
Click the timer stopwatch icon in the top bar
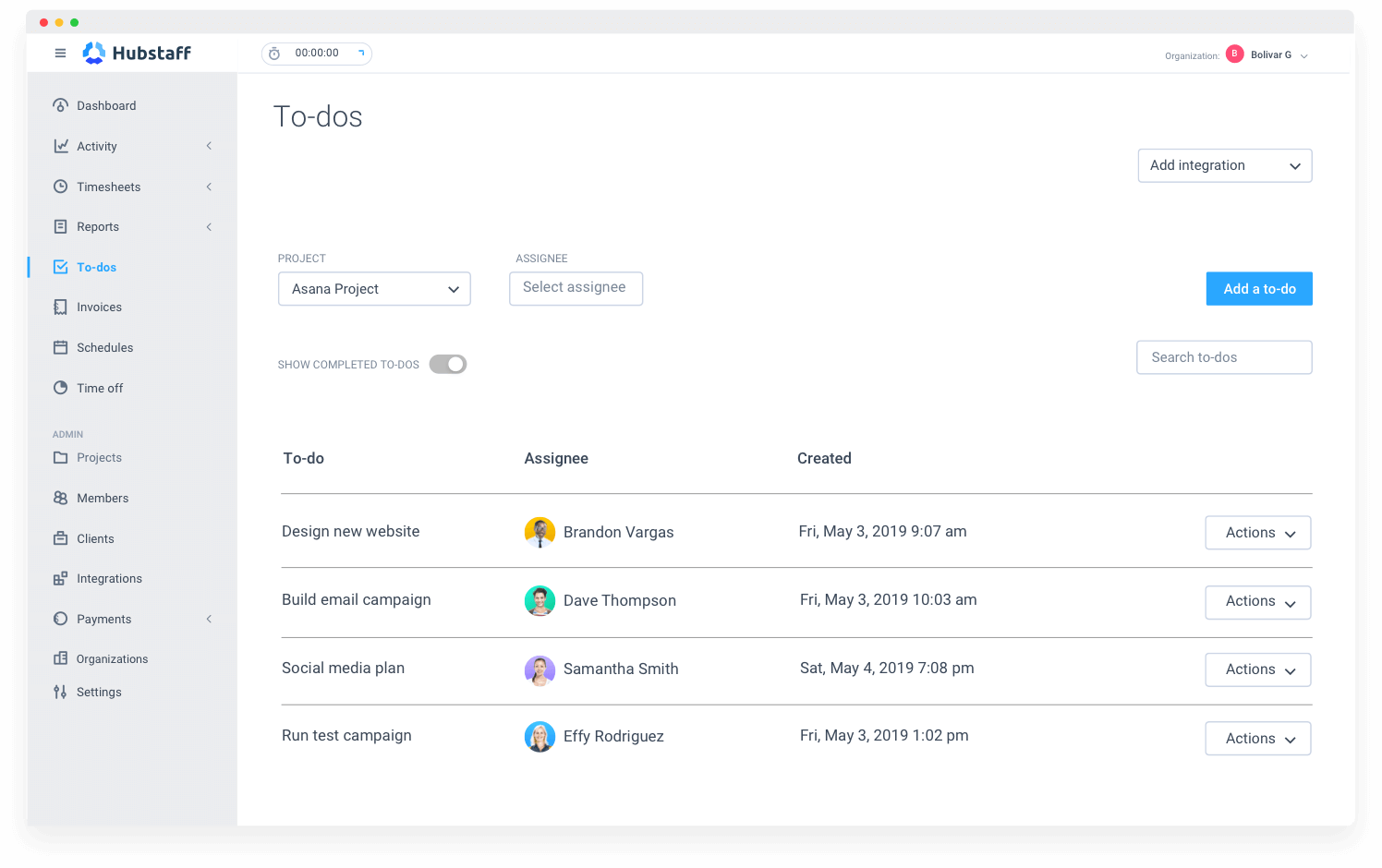click(274, 54)
